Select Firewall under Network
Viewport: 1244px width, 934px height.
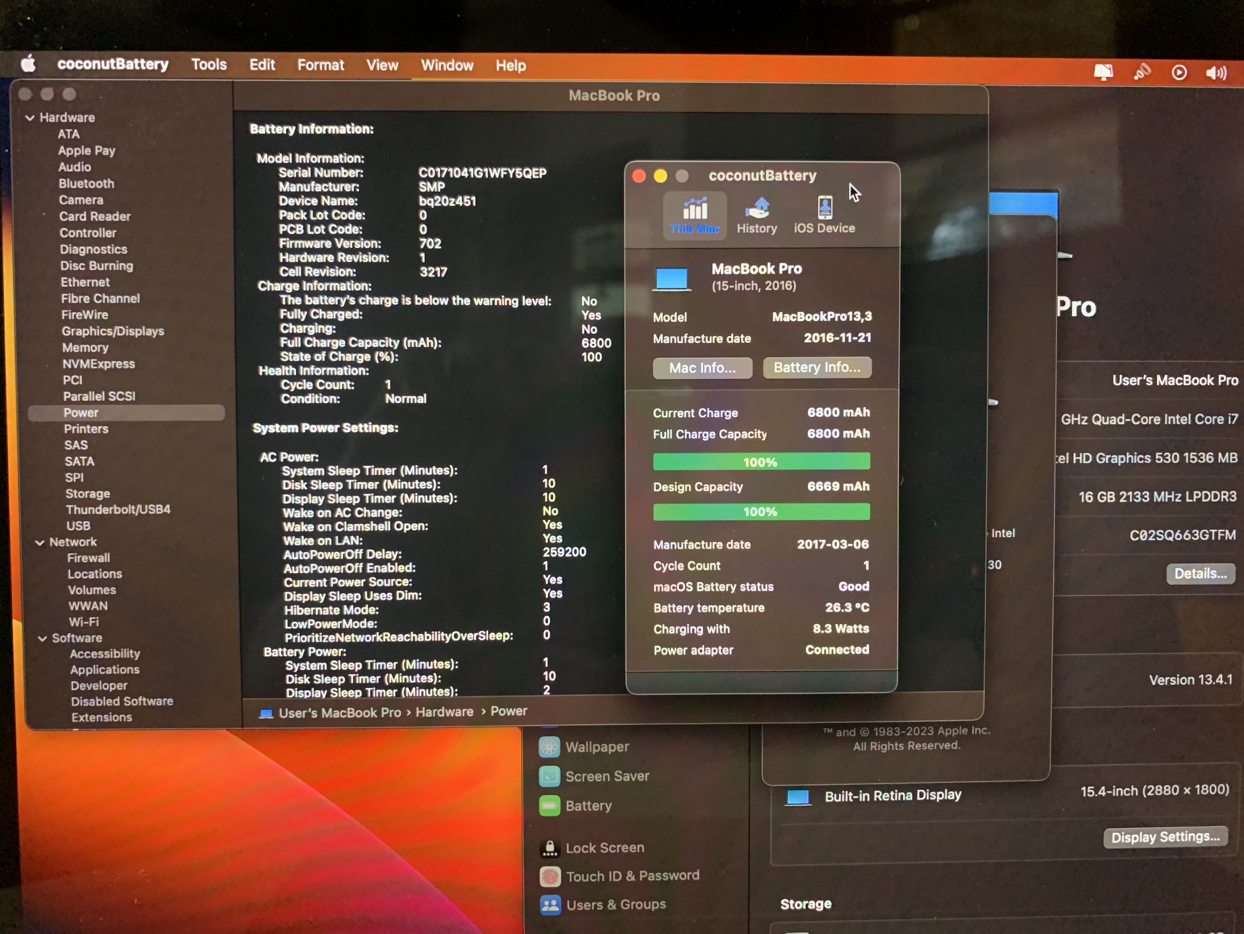89,558
